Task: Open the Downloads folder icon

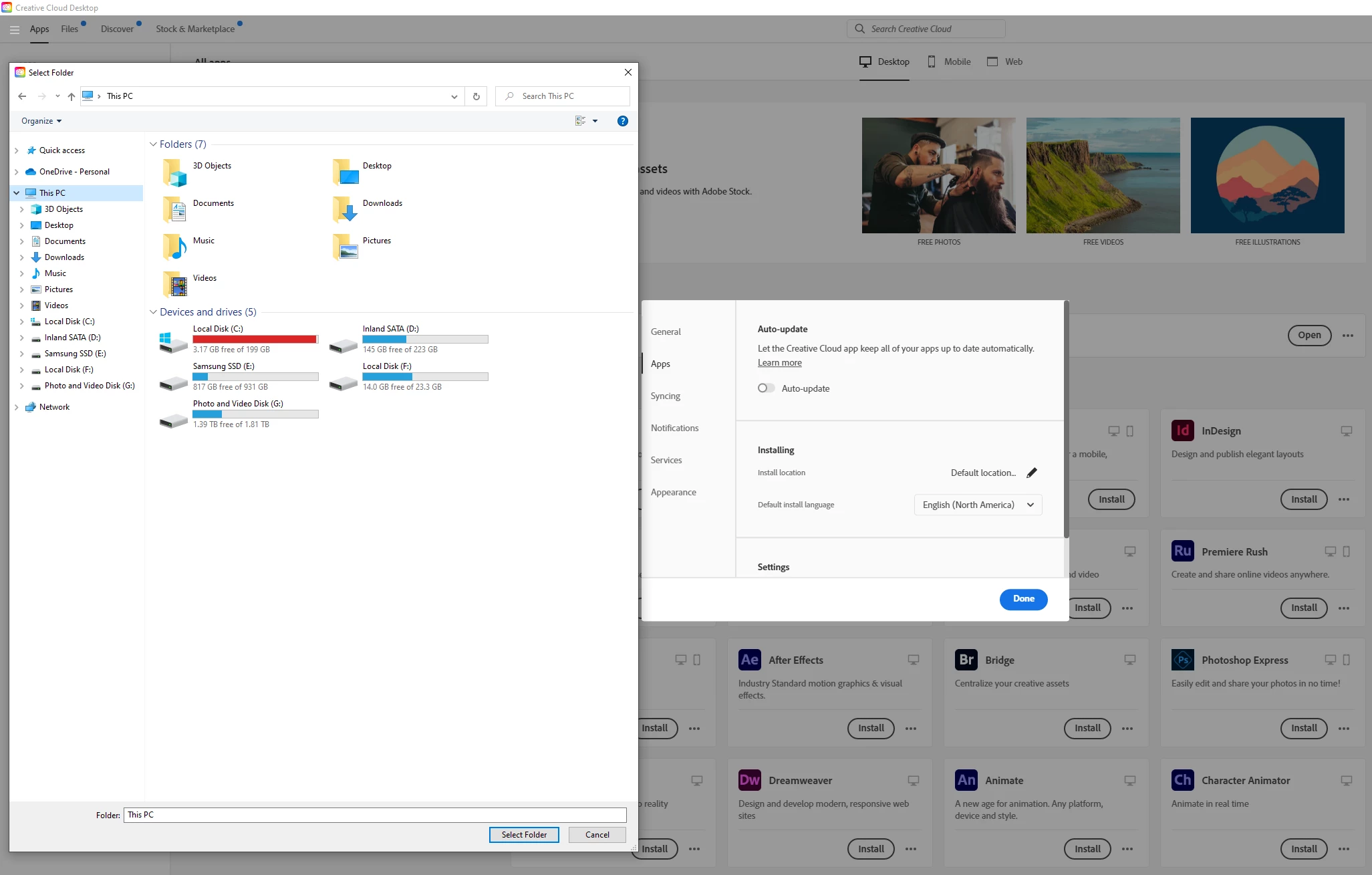Action: 346,209
